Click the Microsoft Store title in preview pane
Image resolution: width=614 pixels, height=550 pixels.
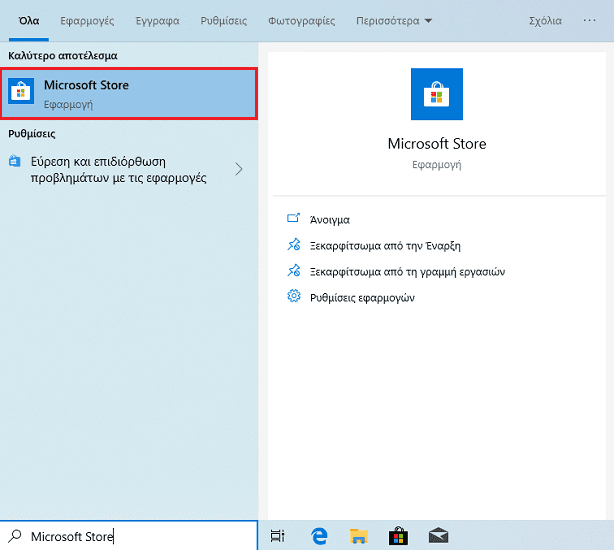pos(437,144)
